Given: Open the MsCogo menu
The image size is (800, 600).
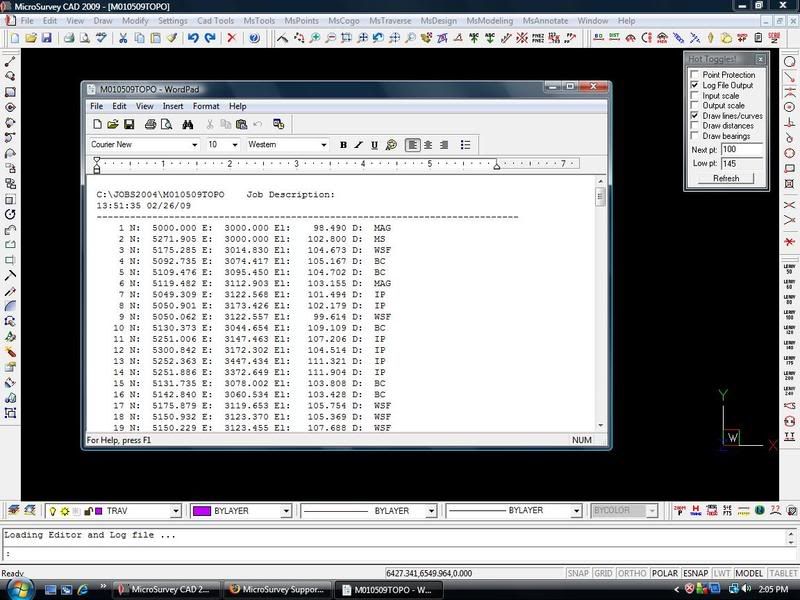Looking at the screenshot, I should coord(344,21).
